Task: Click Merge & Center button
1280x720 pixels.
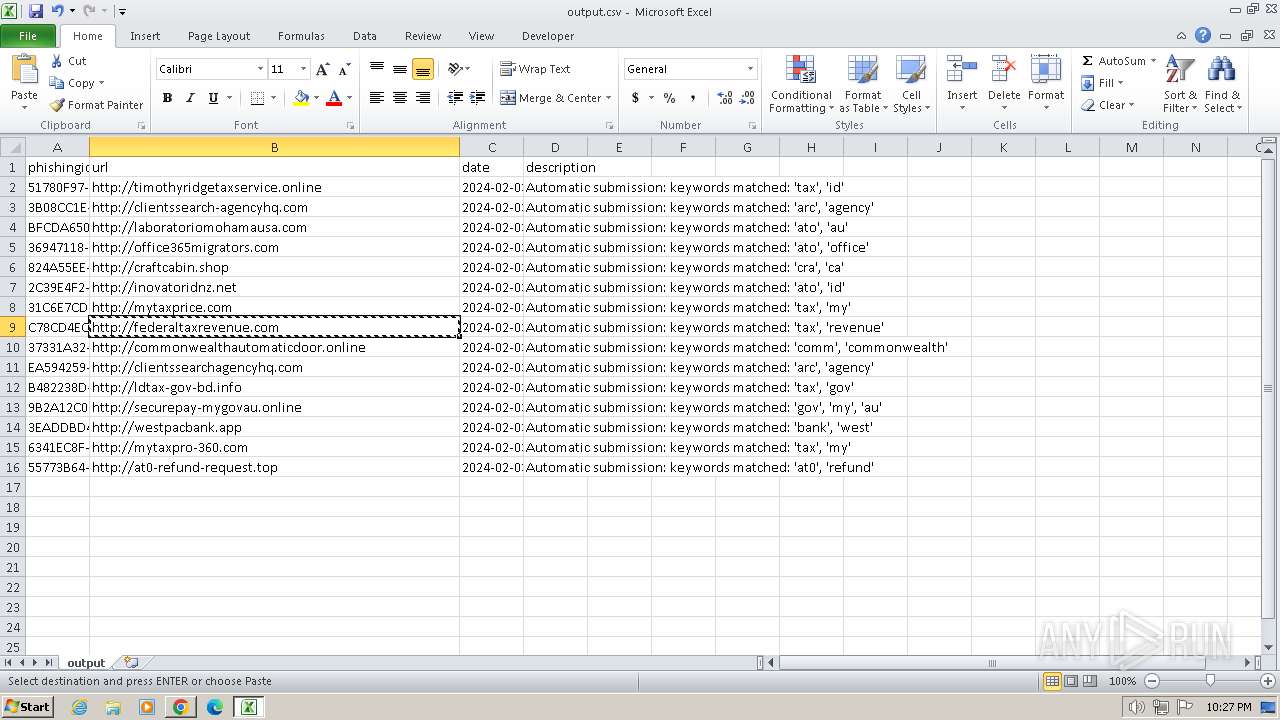Action: point(550,98)
